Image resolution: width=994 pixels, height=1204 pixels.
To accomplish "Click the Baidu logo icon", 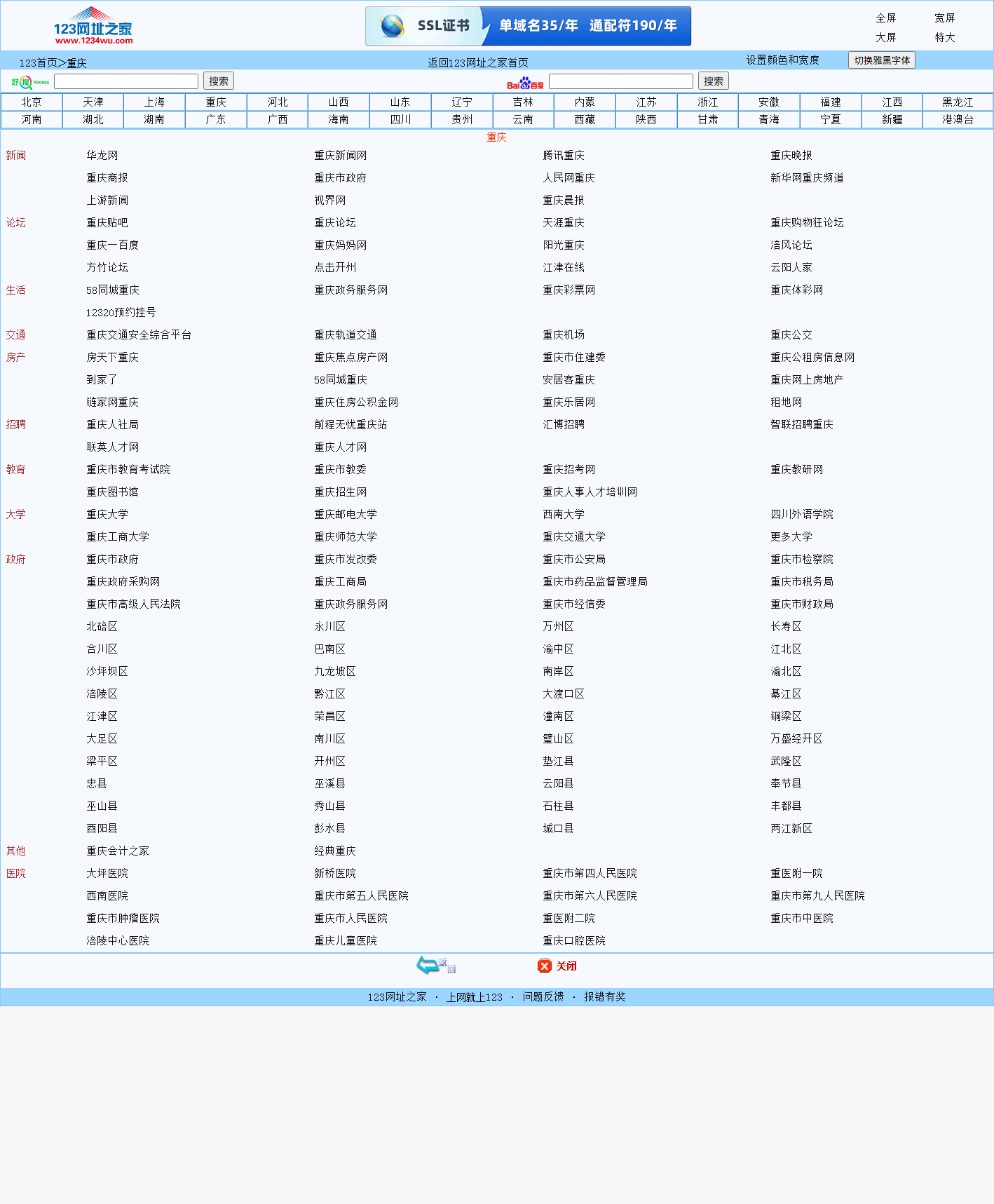I will click(x=525, y=83).
